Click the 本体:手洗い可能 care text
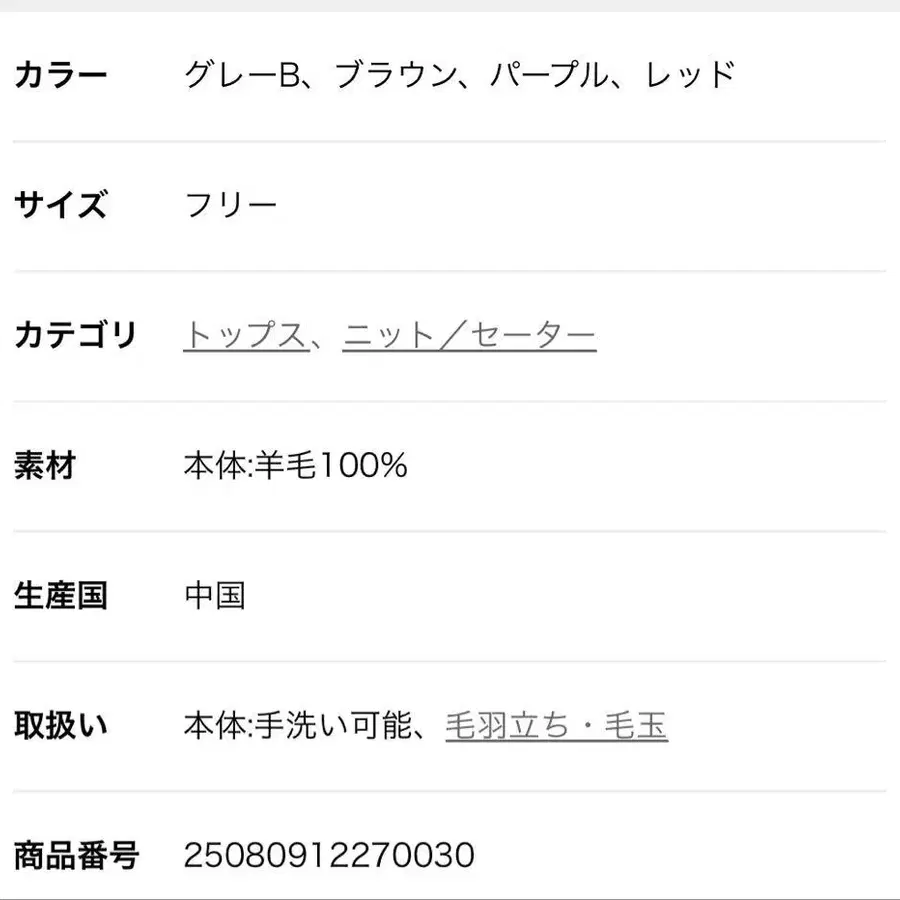This screenshot has height=900, width=900. (298, 726)
